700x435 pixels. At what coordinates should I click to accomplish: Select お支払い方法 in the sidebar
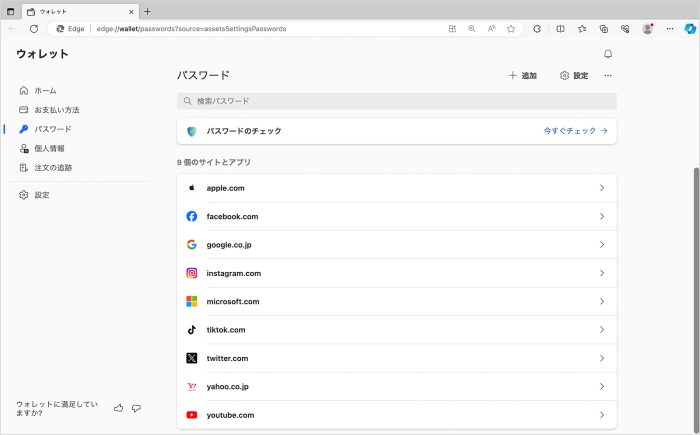(x=56, y=110)
